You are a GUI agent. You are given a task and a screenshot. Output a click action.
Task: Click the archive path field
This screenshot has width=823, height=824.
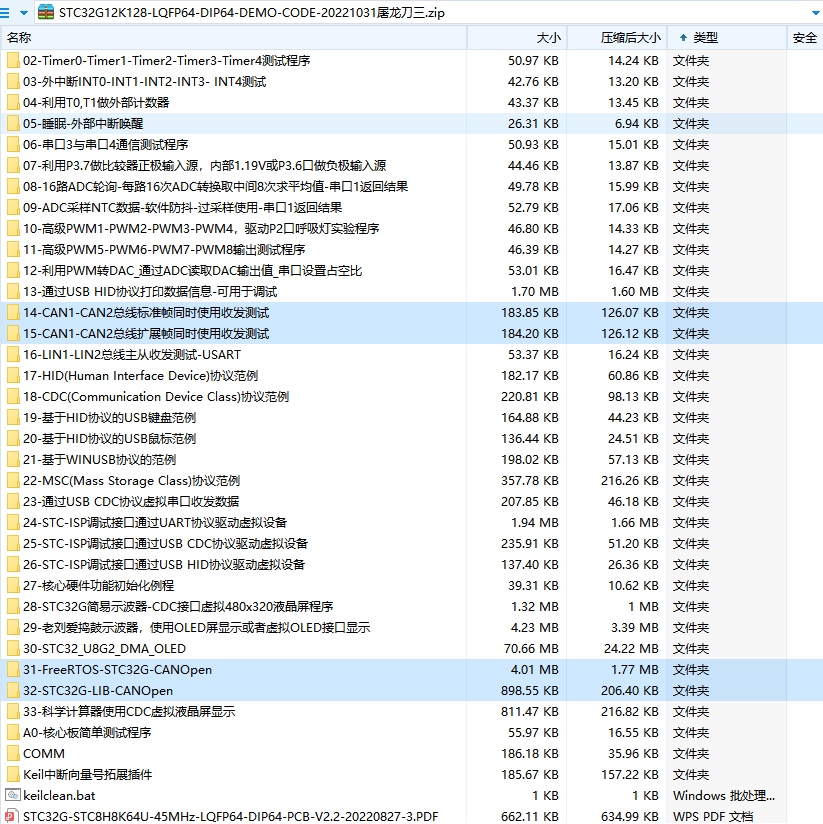(x=428, y=12)
